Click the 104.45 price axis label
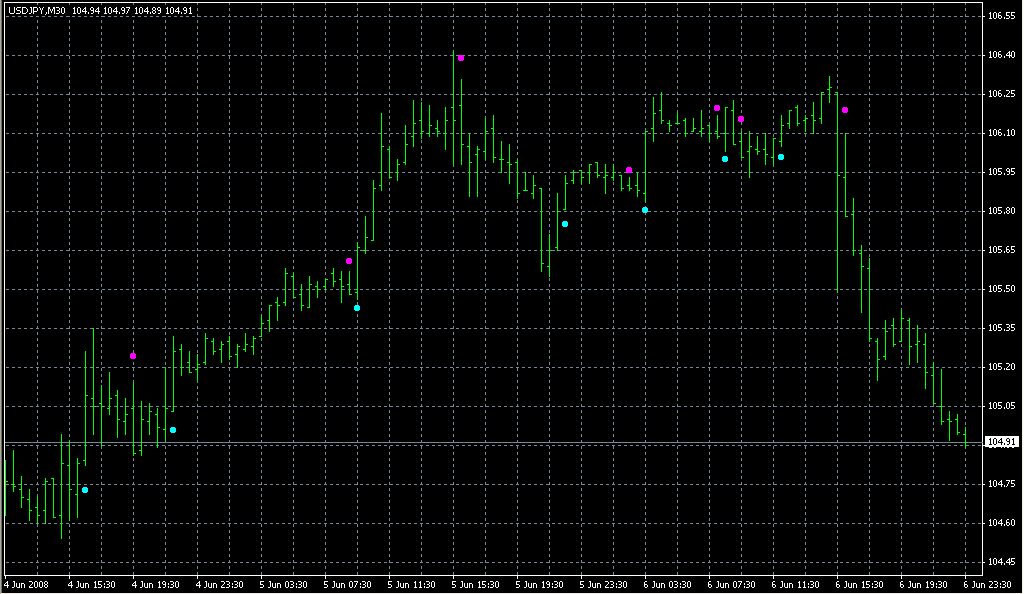This screenshot has width=1024, height=594. point(1001,562)
